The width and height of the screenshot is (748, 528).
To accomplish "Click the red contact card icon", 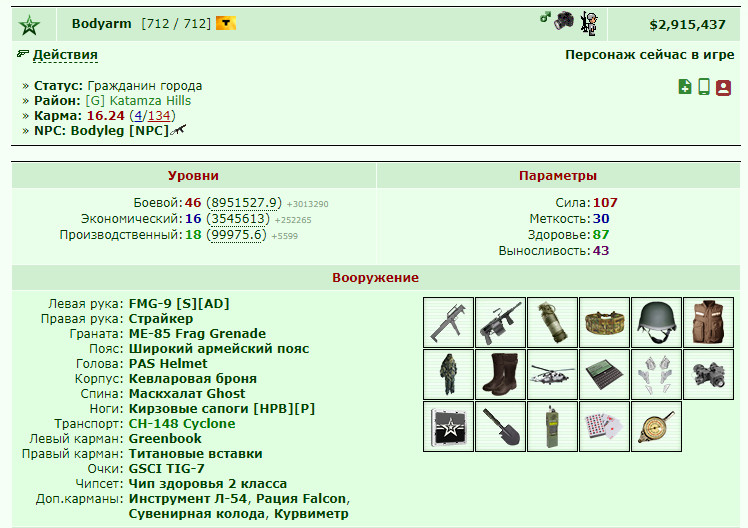I will (x=723, y=87).
